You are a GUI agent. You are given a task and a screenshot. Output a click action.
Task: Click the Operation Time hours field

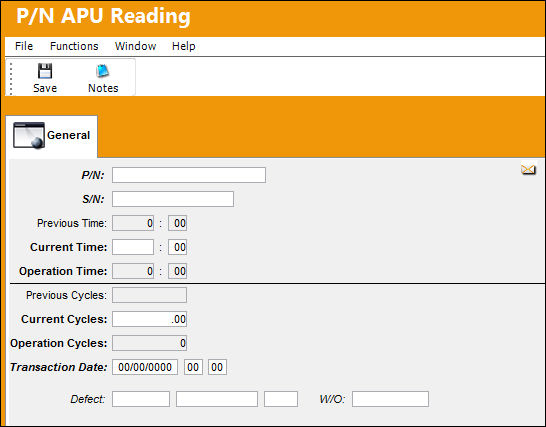pos(133,271)
